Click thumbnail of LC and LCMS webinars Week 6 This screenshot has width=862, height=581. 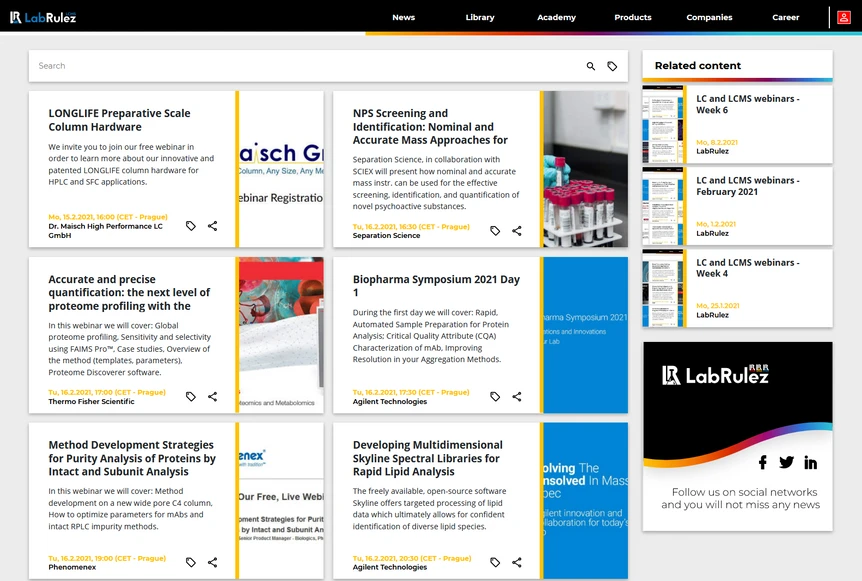pos(663,124)
